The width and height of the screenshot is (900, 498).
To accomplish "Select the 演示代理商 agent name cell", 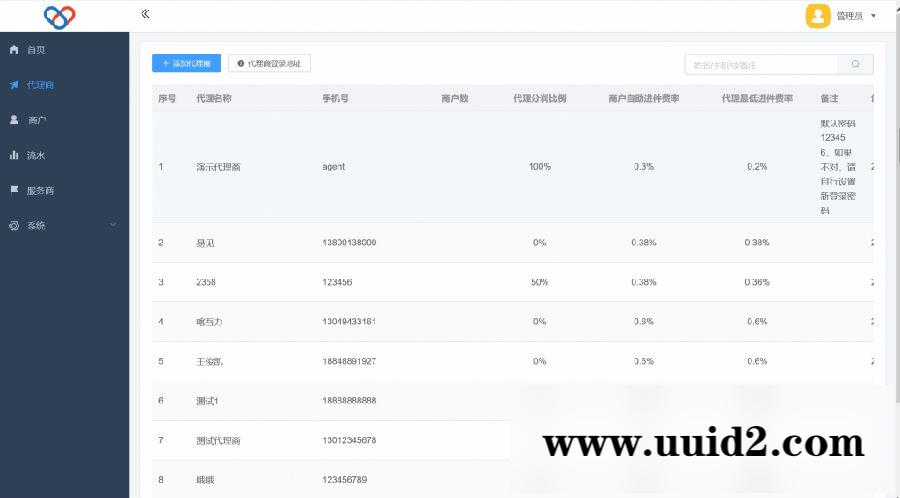I will click(x=218, y=167).
